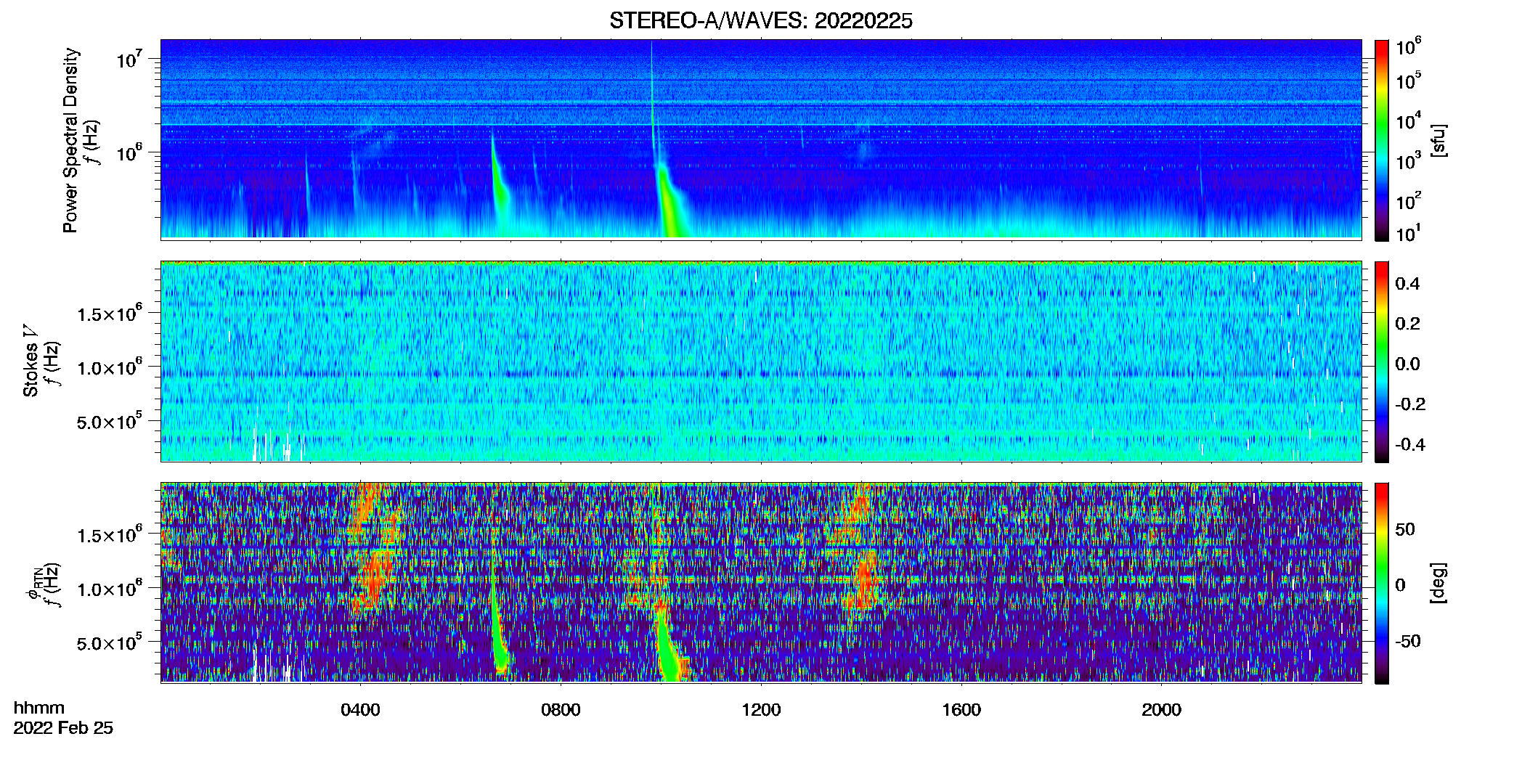
Task: Click the 2000 time tick label
Action: coord(1161,710)
